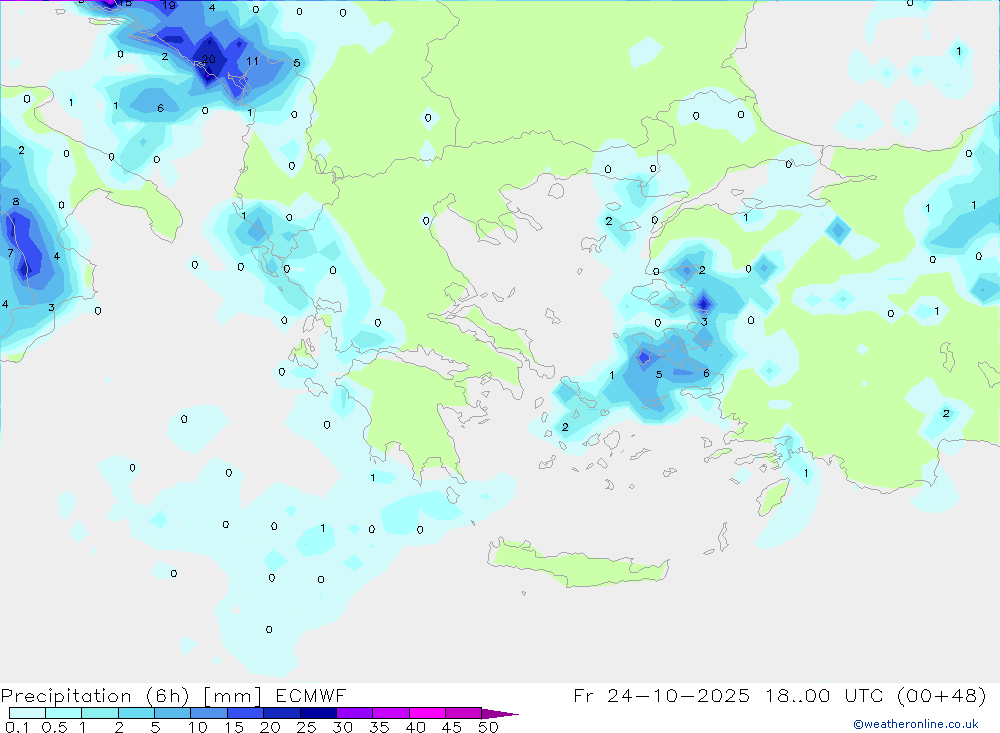Pick the 40–45 mm magenta legend swatch
The image size is (1000, 733).
coord(427,713)
